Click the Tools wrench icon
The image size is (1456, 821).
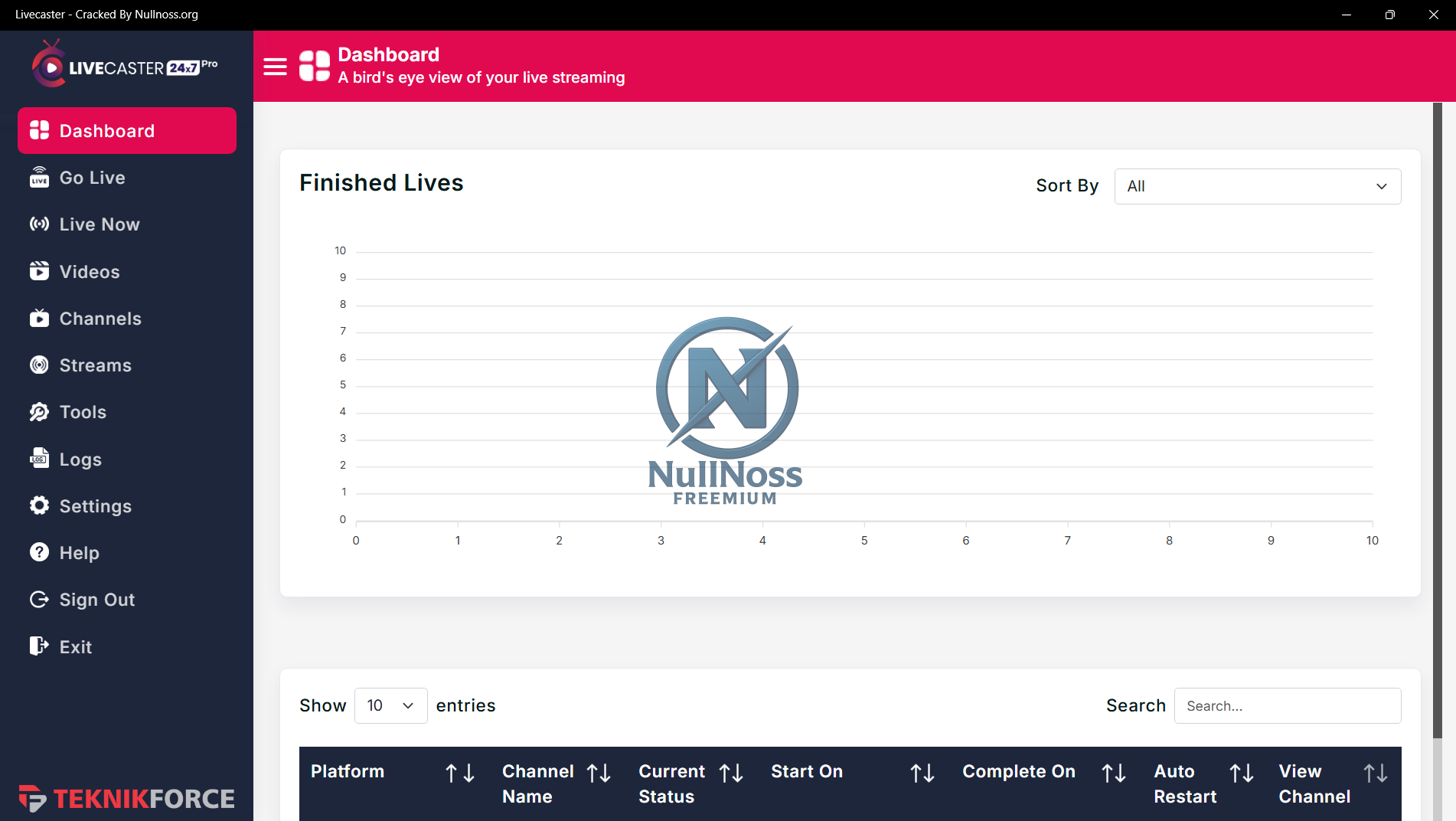(39, 412)
